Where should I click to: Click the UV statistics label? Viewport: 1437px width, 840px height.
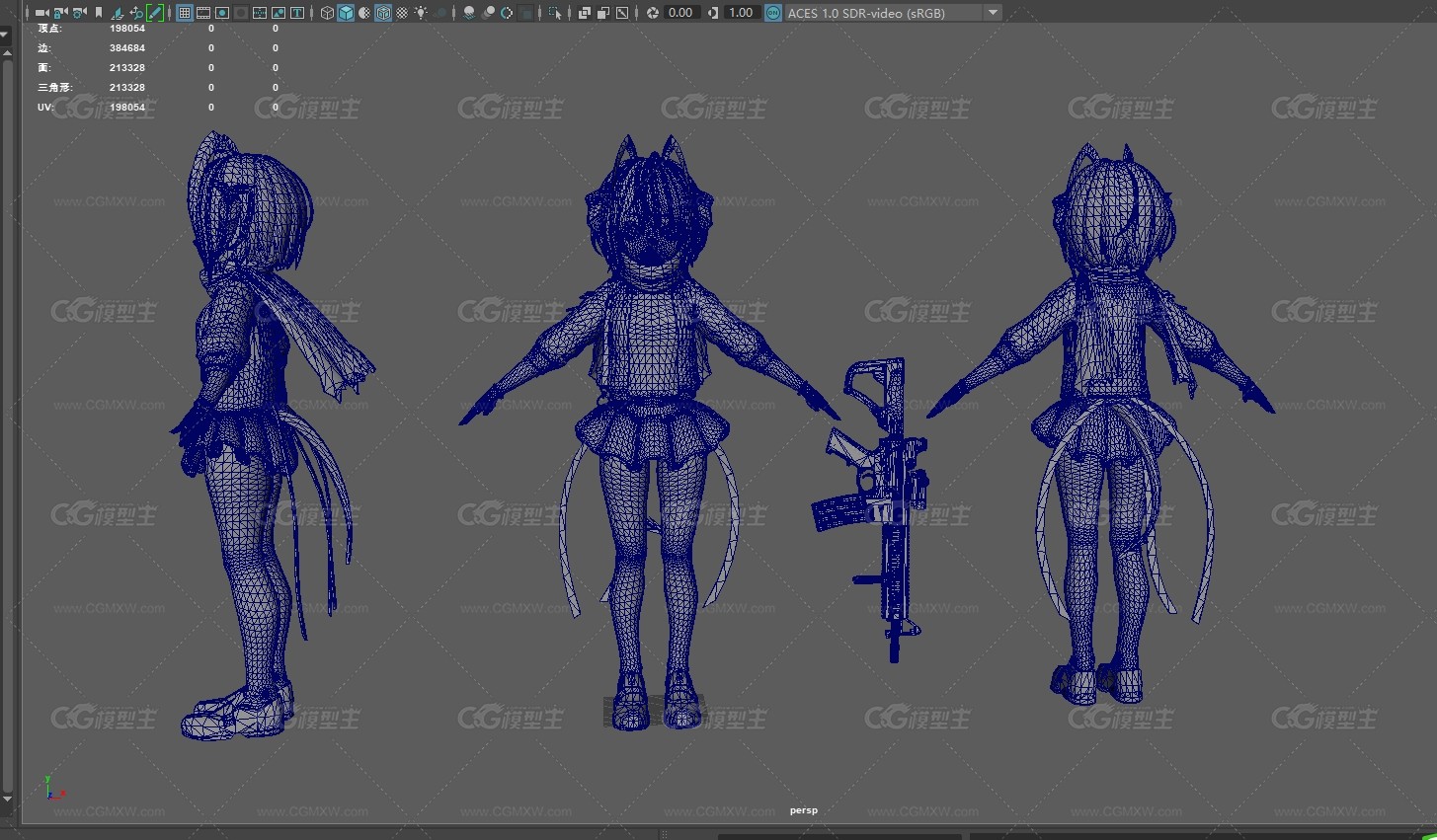(x=44, y=108)
